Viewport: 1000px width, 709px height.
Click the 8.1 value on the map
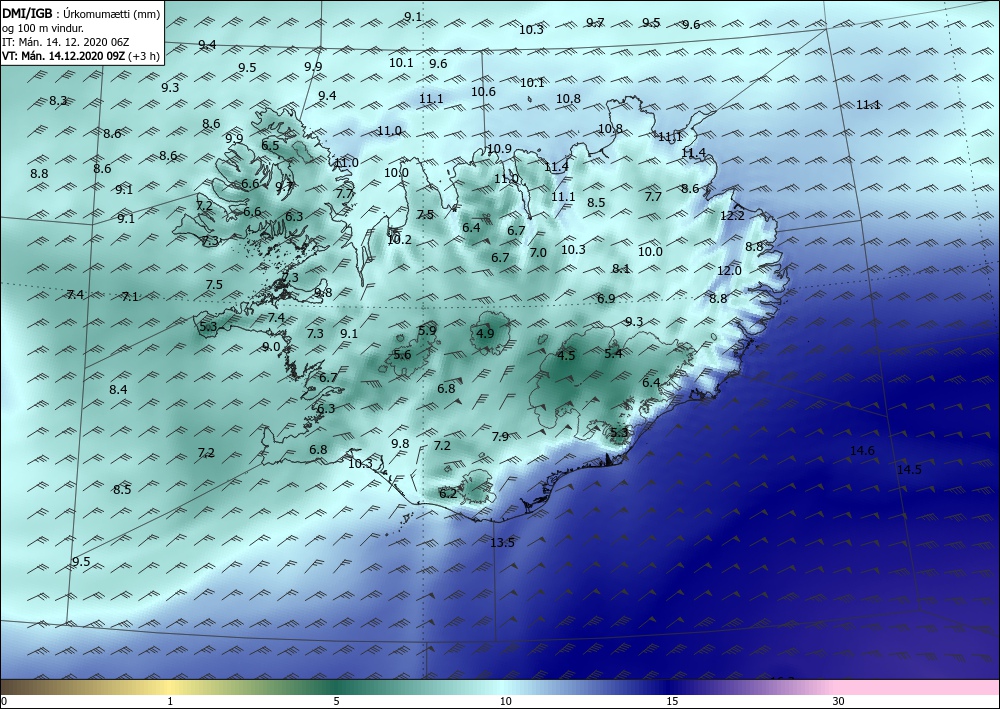(x=621, y=268)
